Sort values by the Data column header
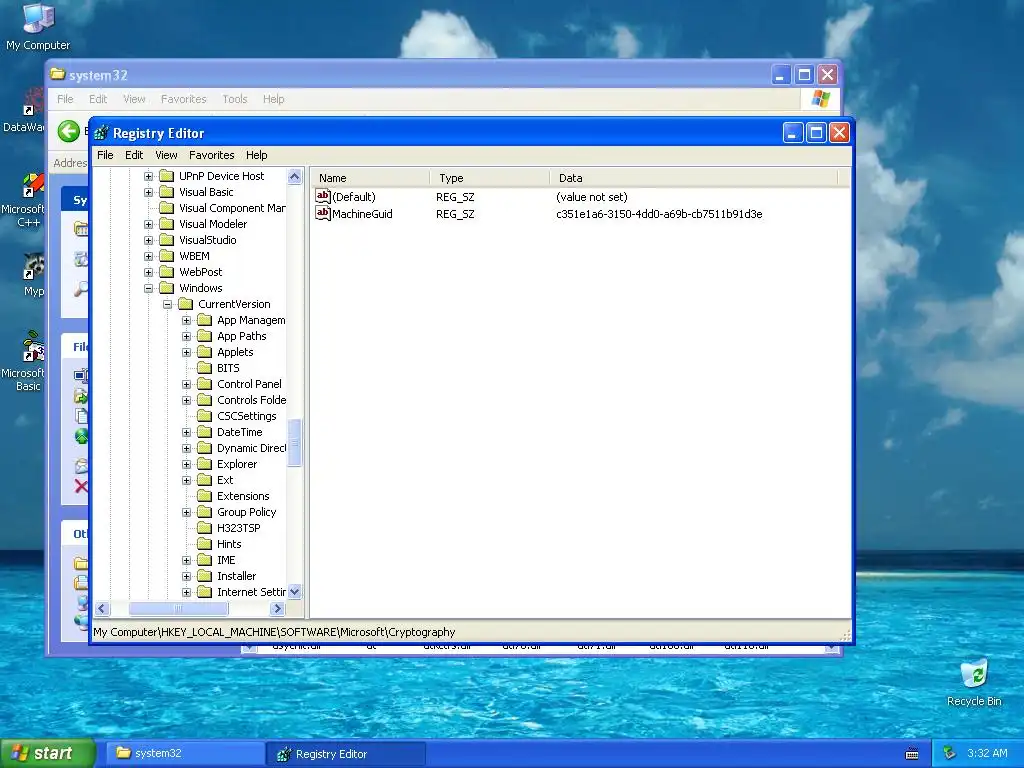This screenshot has width=1024, height=768. (x=693, y=178)
